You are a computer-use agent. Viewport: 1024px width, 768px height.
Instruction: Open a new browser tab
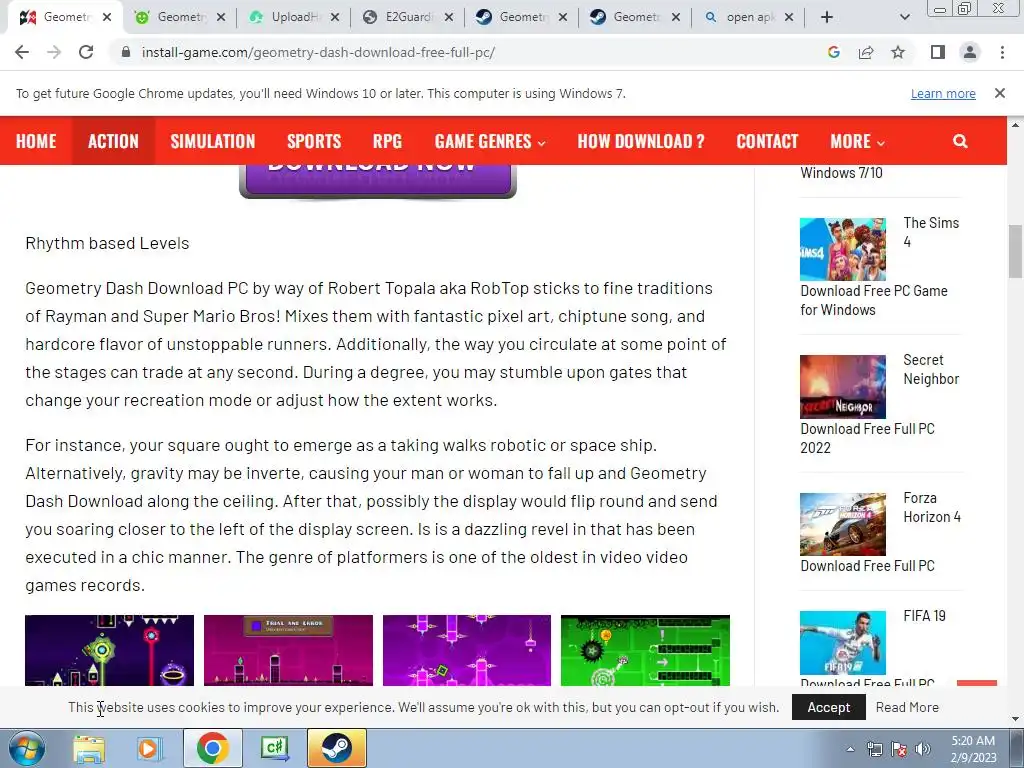click(x=827, y=17)
